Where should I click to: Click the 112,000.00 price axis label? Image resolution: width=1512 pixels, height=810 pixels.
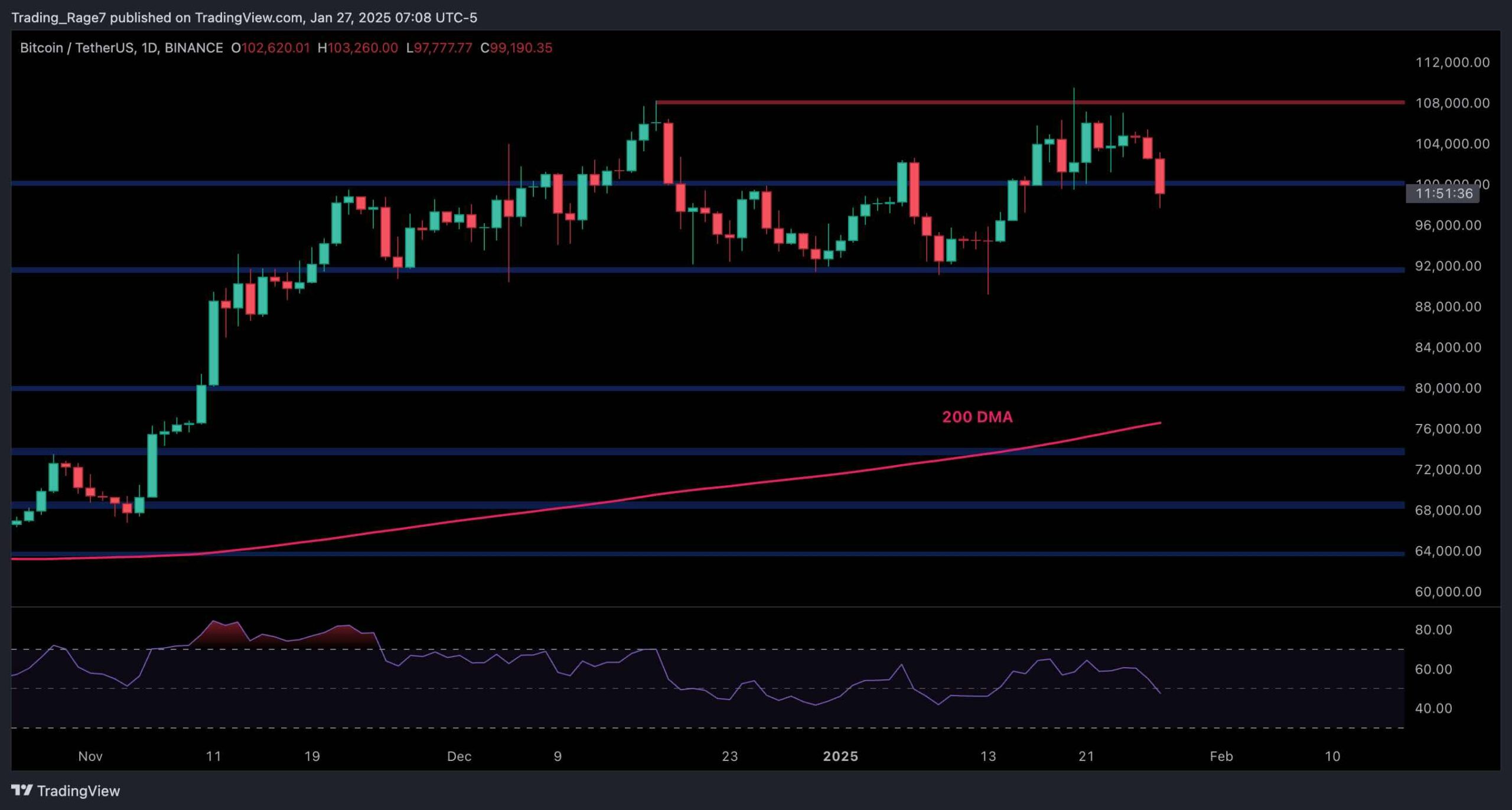1452,63
